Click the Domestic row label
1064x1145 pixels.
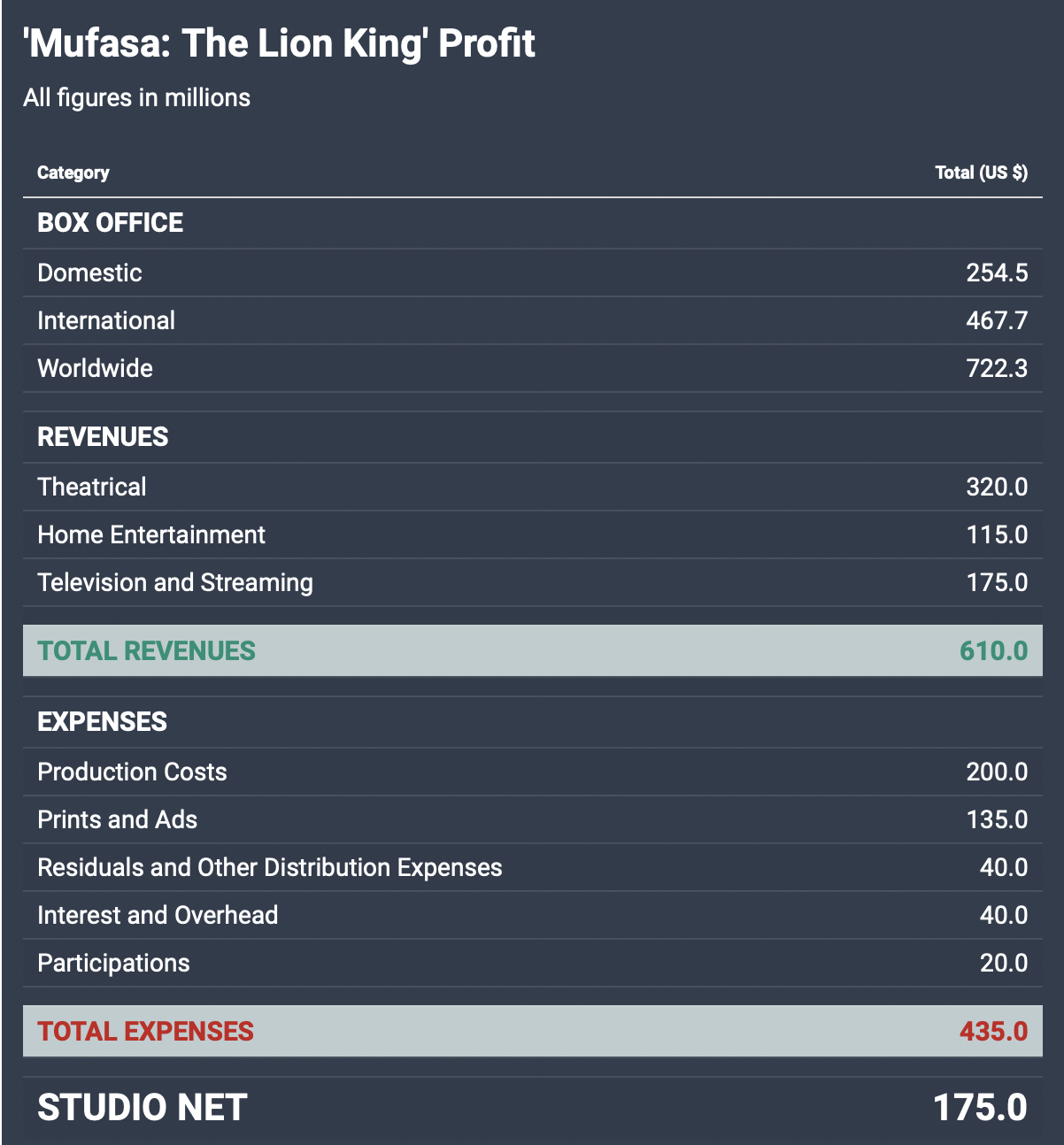click(x=89, y=273)
